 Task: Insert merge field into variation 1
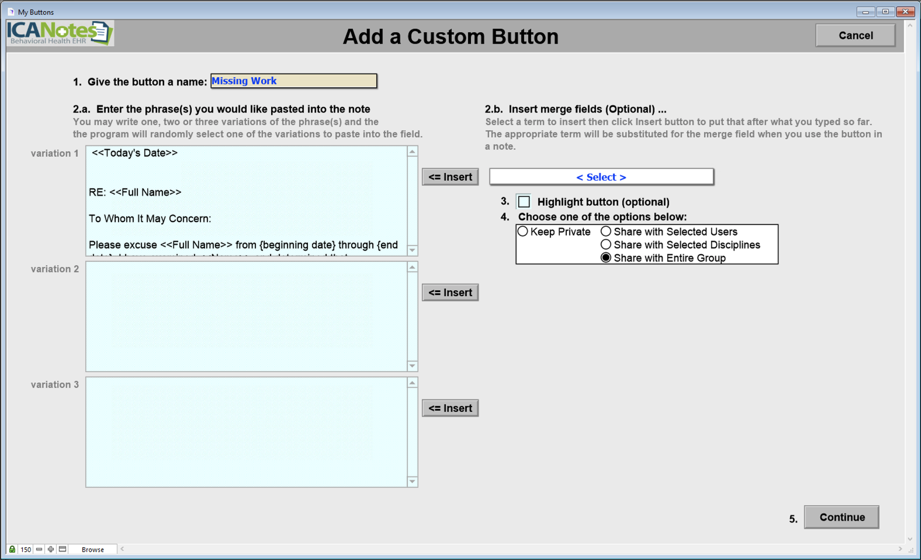tap(450, 177)
